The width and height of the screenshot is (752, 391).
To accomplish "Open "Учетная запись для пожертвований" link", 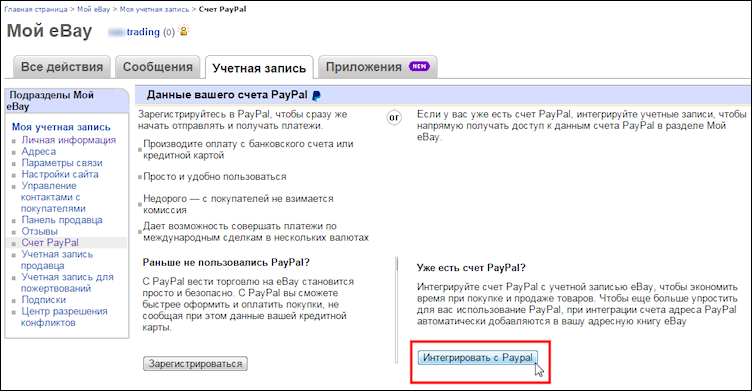I will [67, 283].
